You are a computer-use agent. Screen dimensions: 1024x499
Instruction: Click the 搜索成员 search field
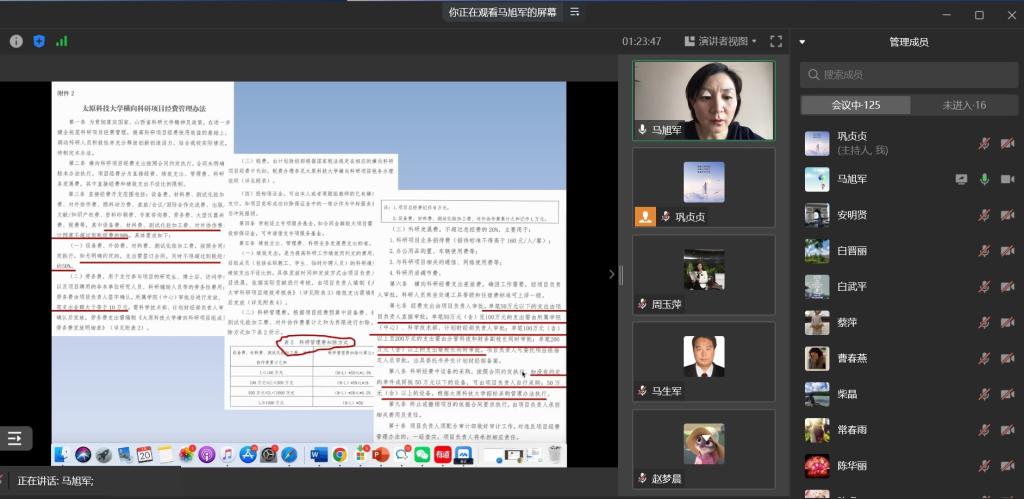point(908,74)
